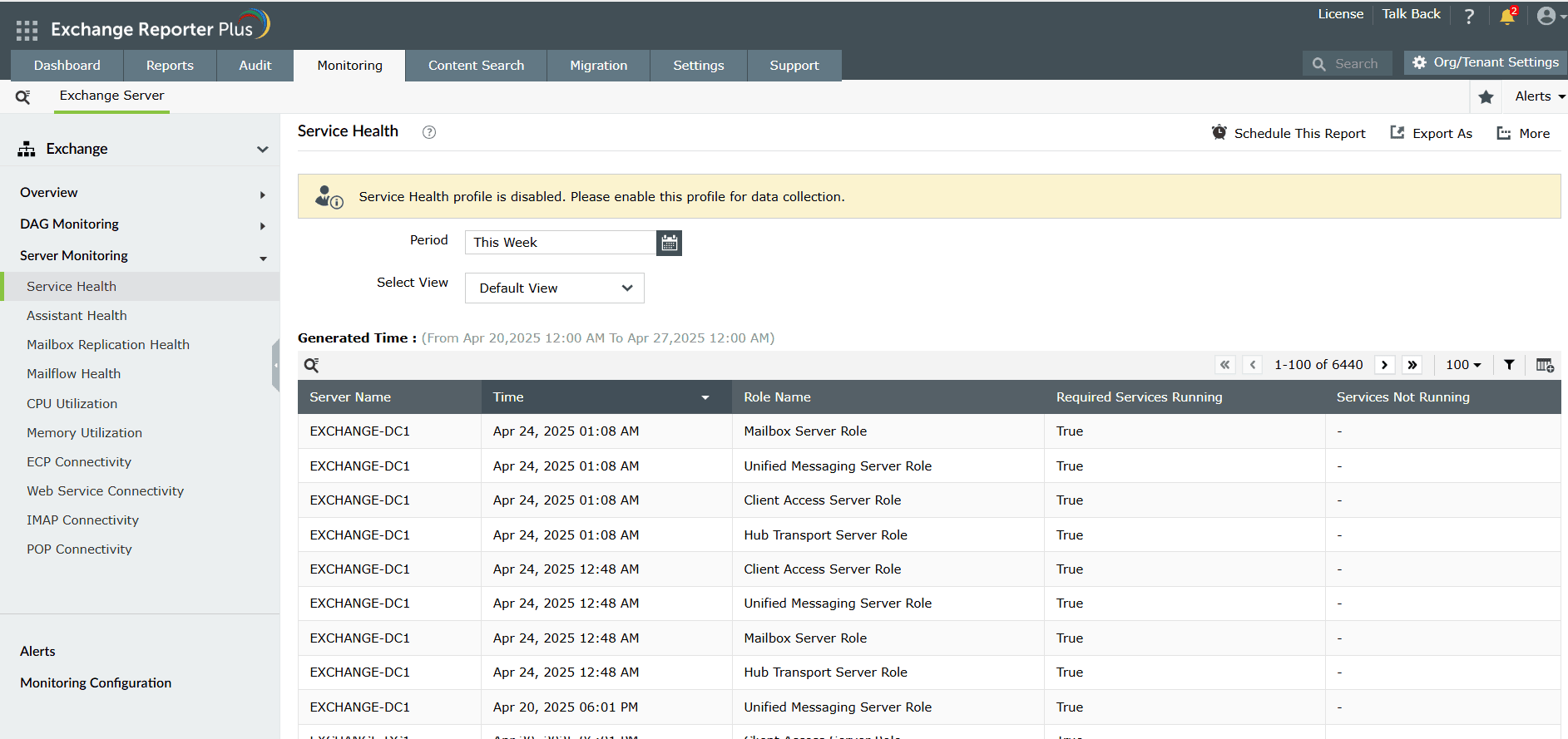
Task: Open Memory Utilization report
Action: pos(85,433)
